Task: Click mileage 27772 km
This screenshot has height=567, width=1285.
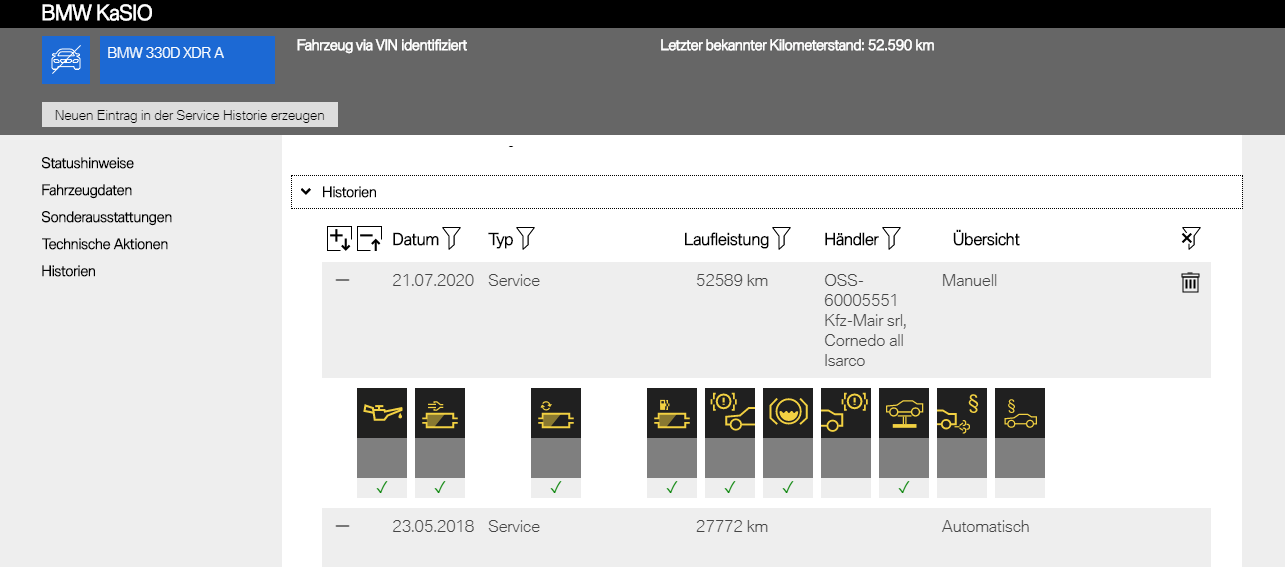Action: tap(732, 527)
